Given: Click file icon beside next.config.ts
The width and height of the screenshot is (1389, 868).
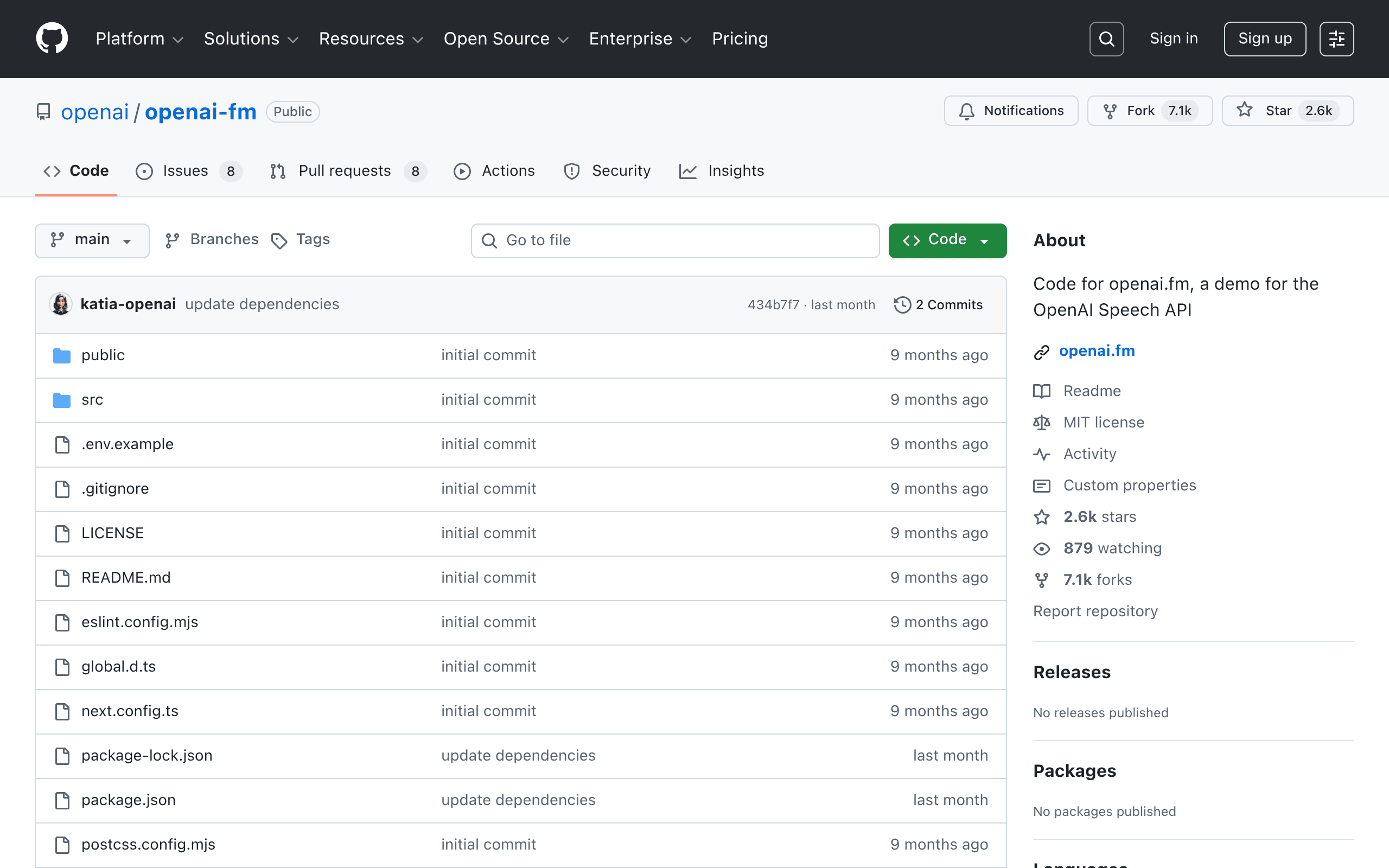Looking at the screenshot, I should click(62, 711).
